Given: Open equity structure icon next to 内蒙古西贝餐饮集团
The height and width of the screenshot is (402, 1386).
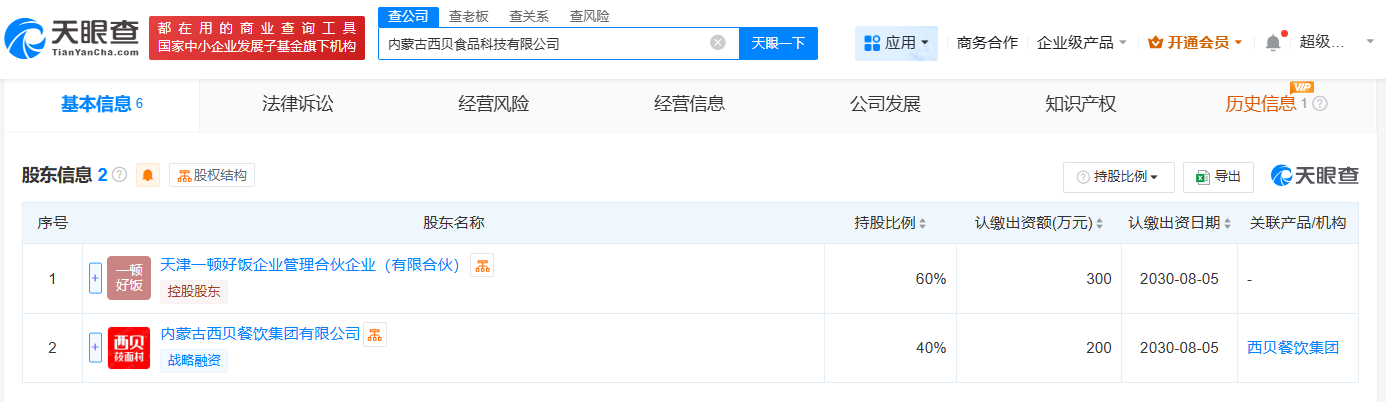Looking at the screenshot, I should [375, 335].
